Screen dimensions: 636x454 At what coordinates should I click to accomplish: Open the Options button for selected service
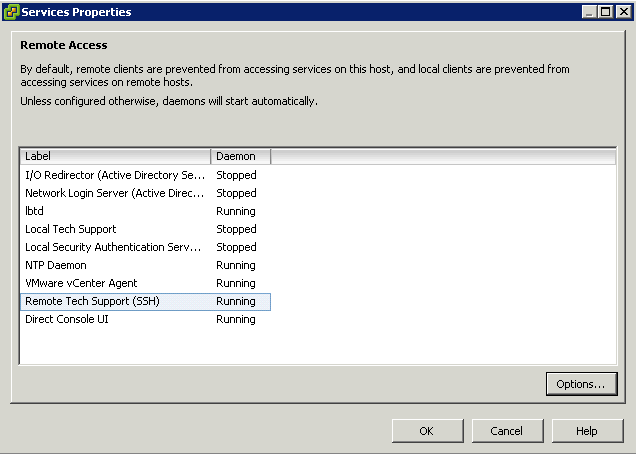[x=581, y=384]
